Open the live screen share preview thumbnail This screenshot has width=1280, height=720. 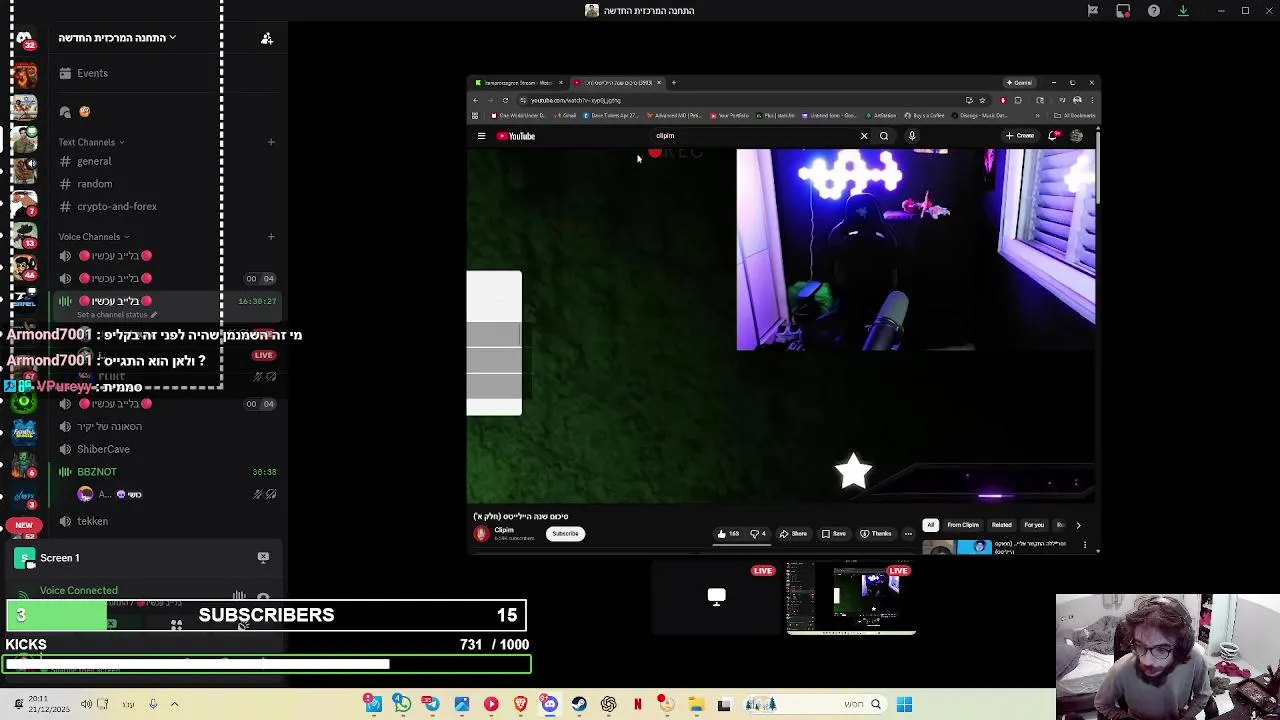pos(851,598)
